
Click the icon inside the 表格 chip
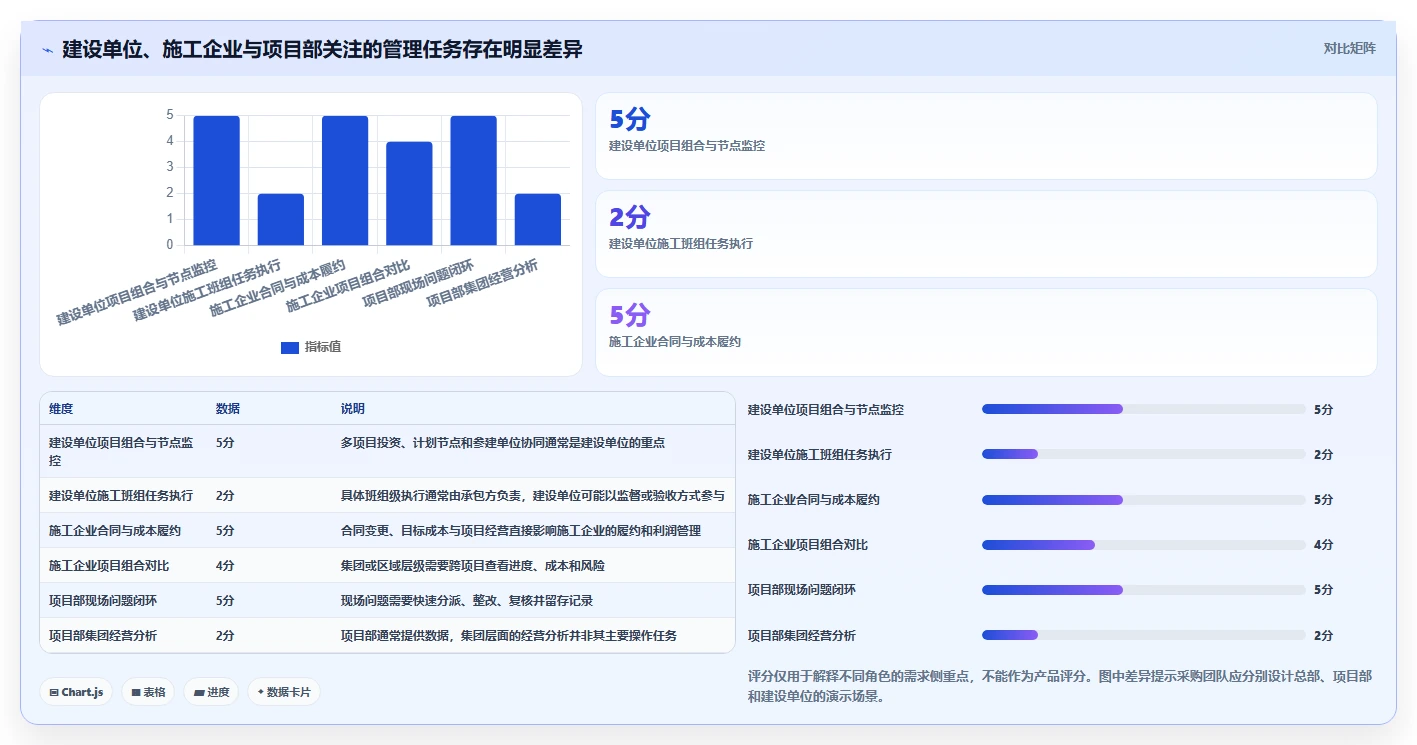coord(136,692)
